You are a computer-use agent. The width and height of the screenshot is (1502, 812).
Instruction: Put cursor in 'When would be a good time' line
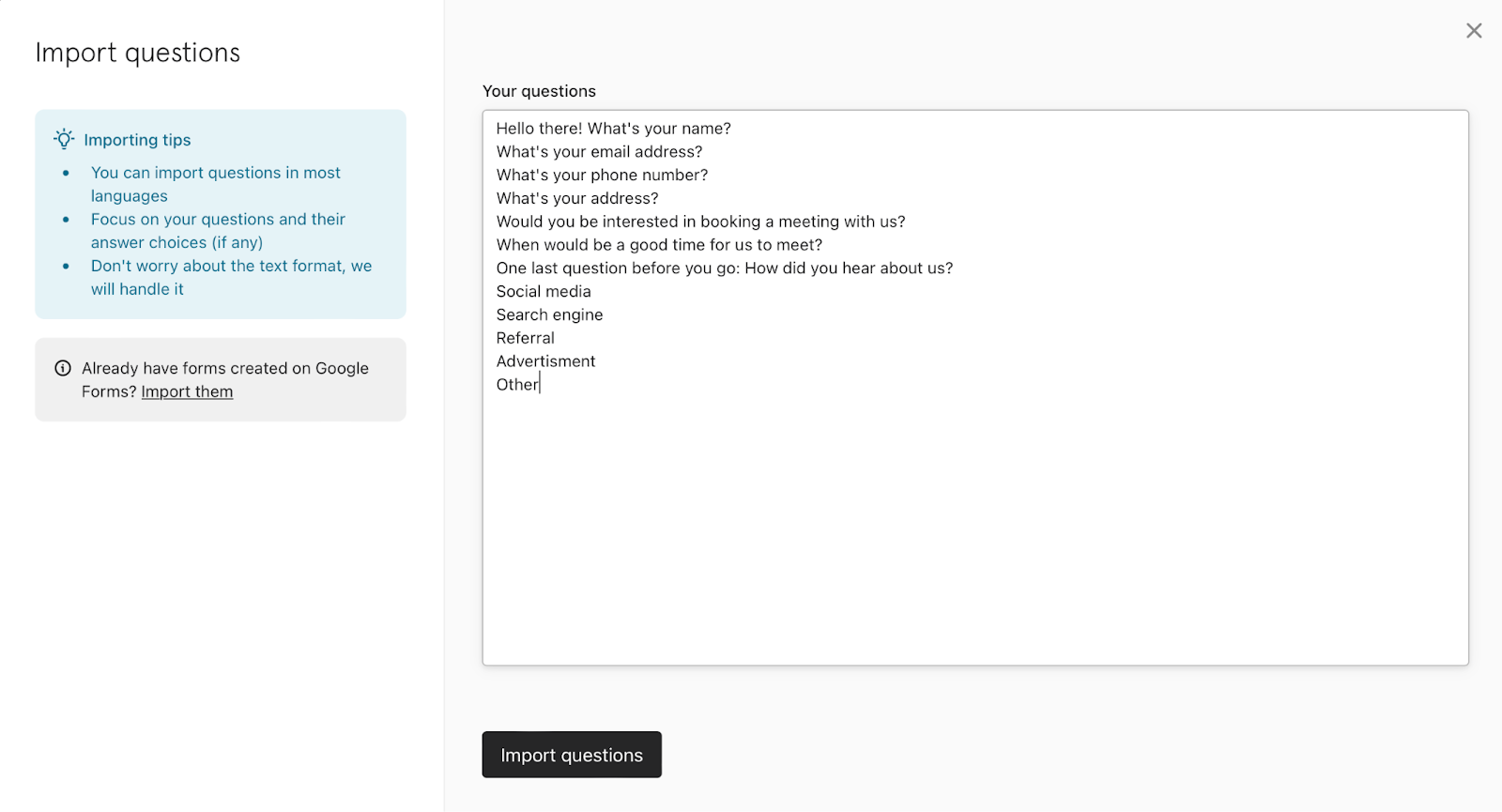(x=659, y=245)
